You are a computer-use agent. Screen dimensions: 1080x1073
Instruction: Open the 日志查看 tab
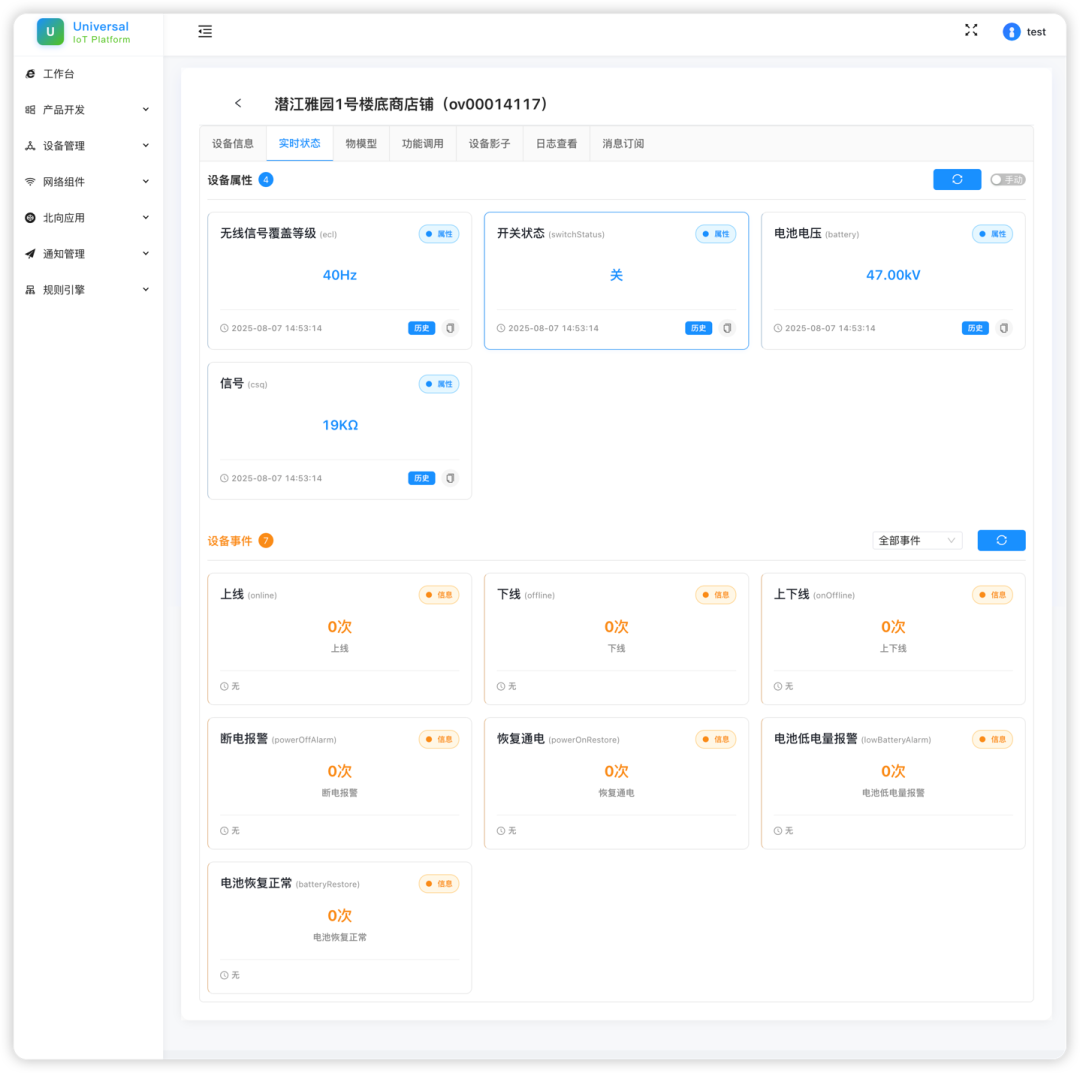tap(556, 144)
